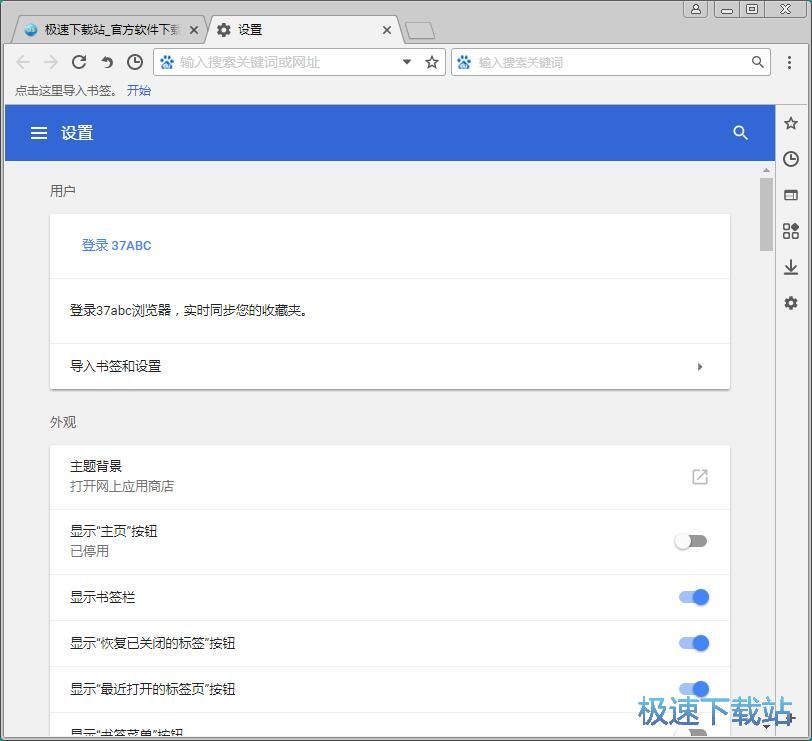Open the downloads icon in the sidebar
812x741 pixels.
pyautogui.click(x=791, y=267)
